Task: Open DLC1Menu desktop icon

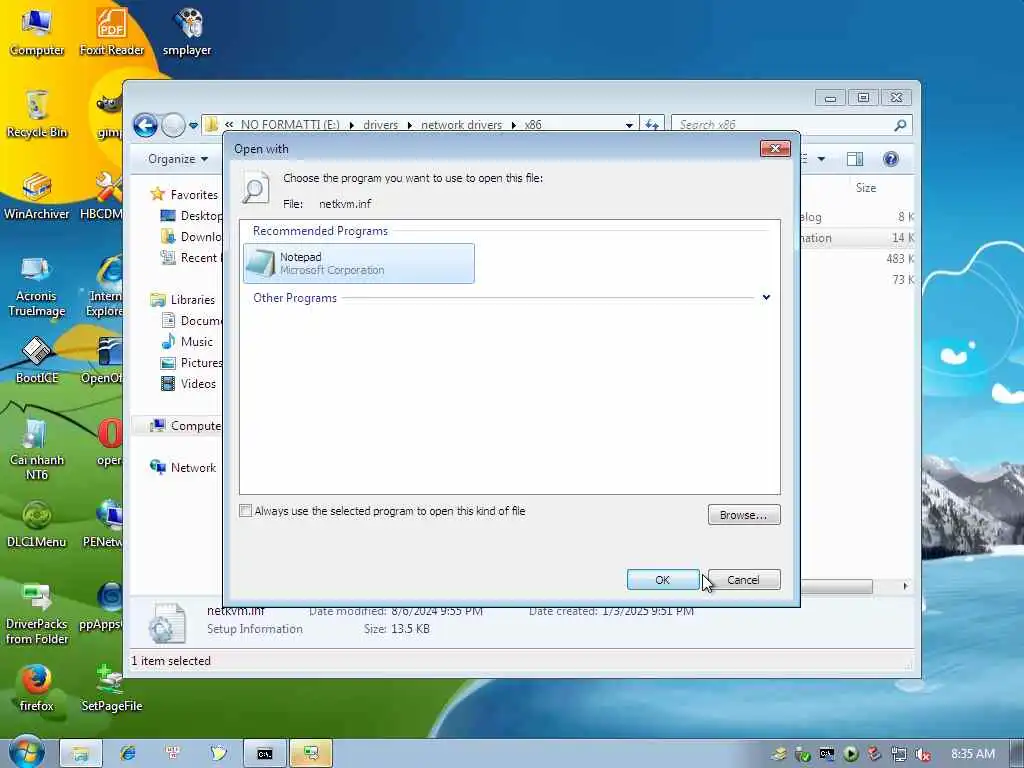Action: tap(37, 524)
